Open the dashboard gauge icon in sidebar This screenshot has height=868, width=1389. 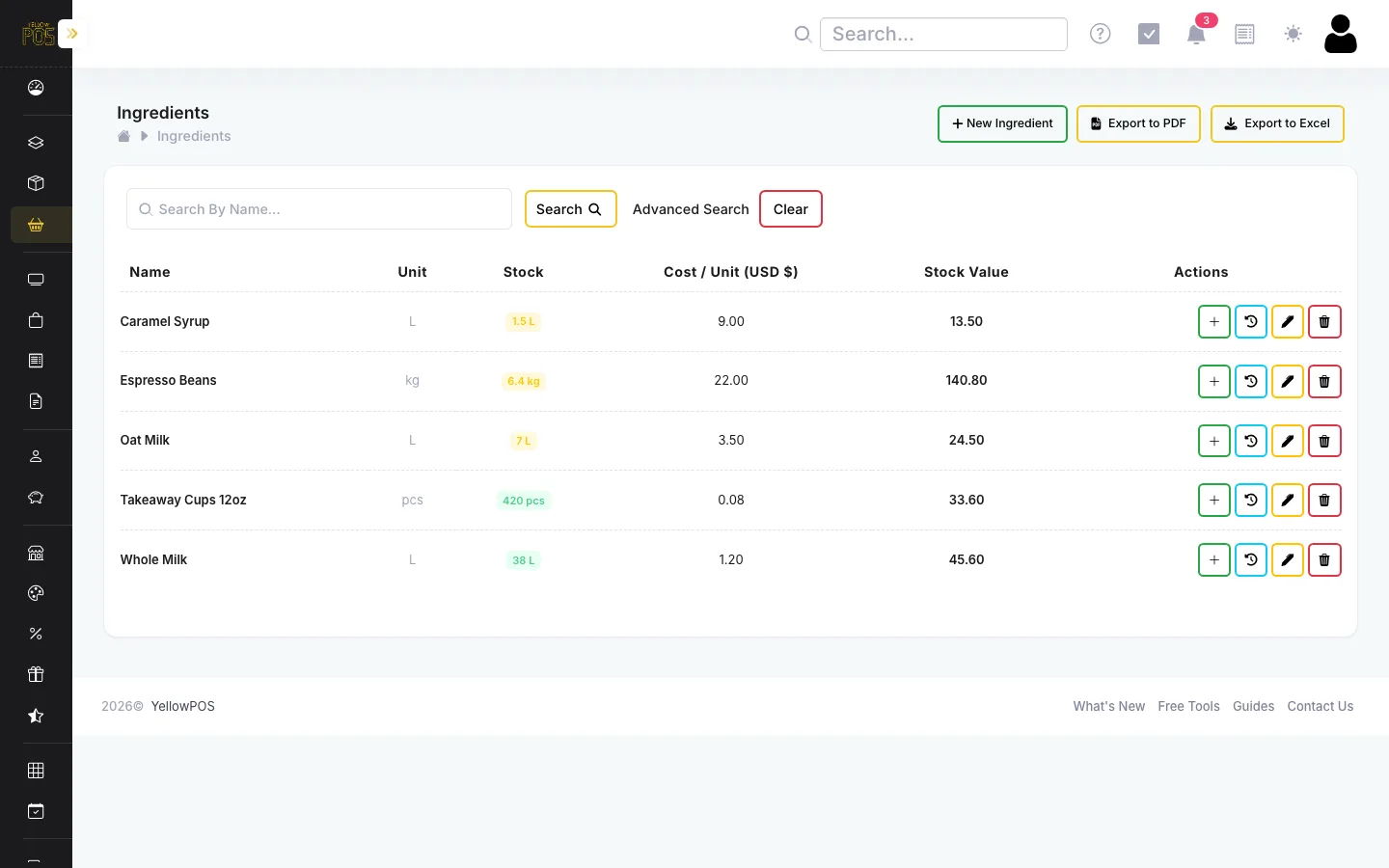tap(36, 88)
